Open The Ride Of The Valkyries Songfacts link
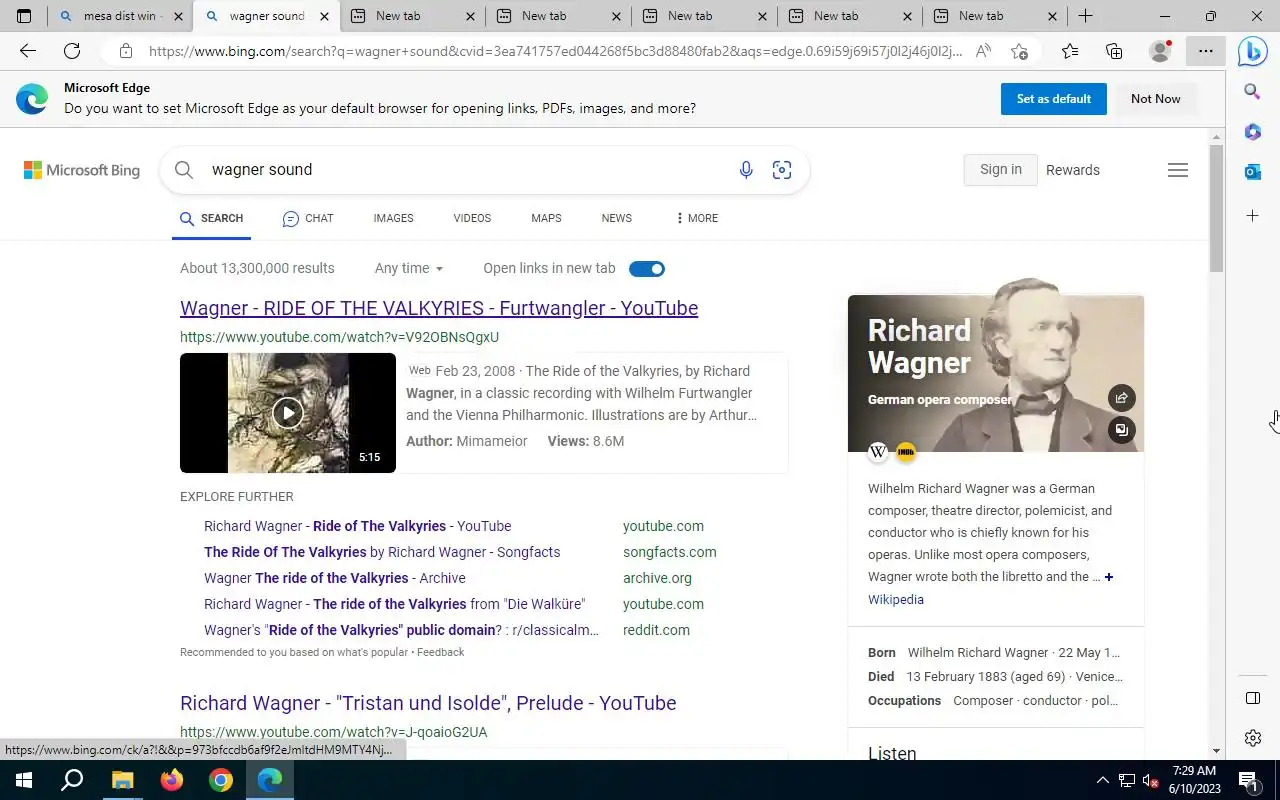The width and height of the screenshot is (1280, 800). tap(382, 552)
